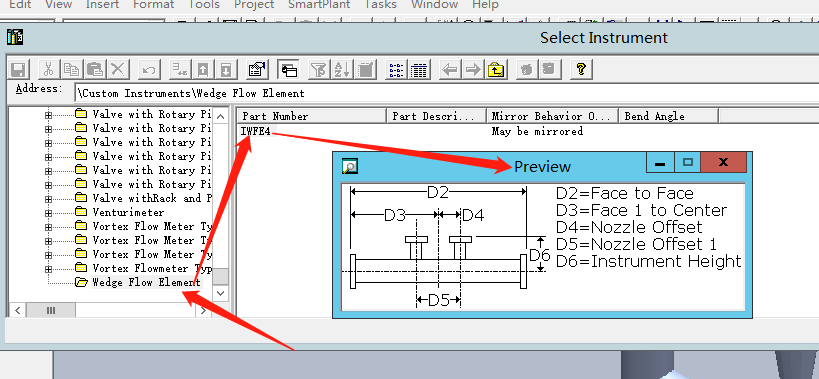Click the Filter funnel icon

318,69
